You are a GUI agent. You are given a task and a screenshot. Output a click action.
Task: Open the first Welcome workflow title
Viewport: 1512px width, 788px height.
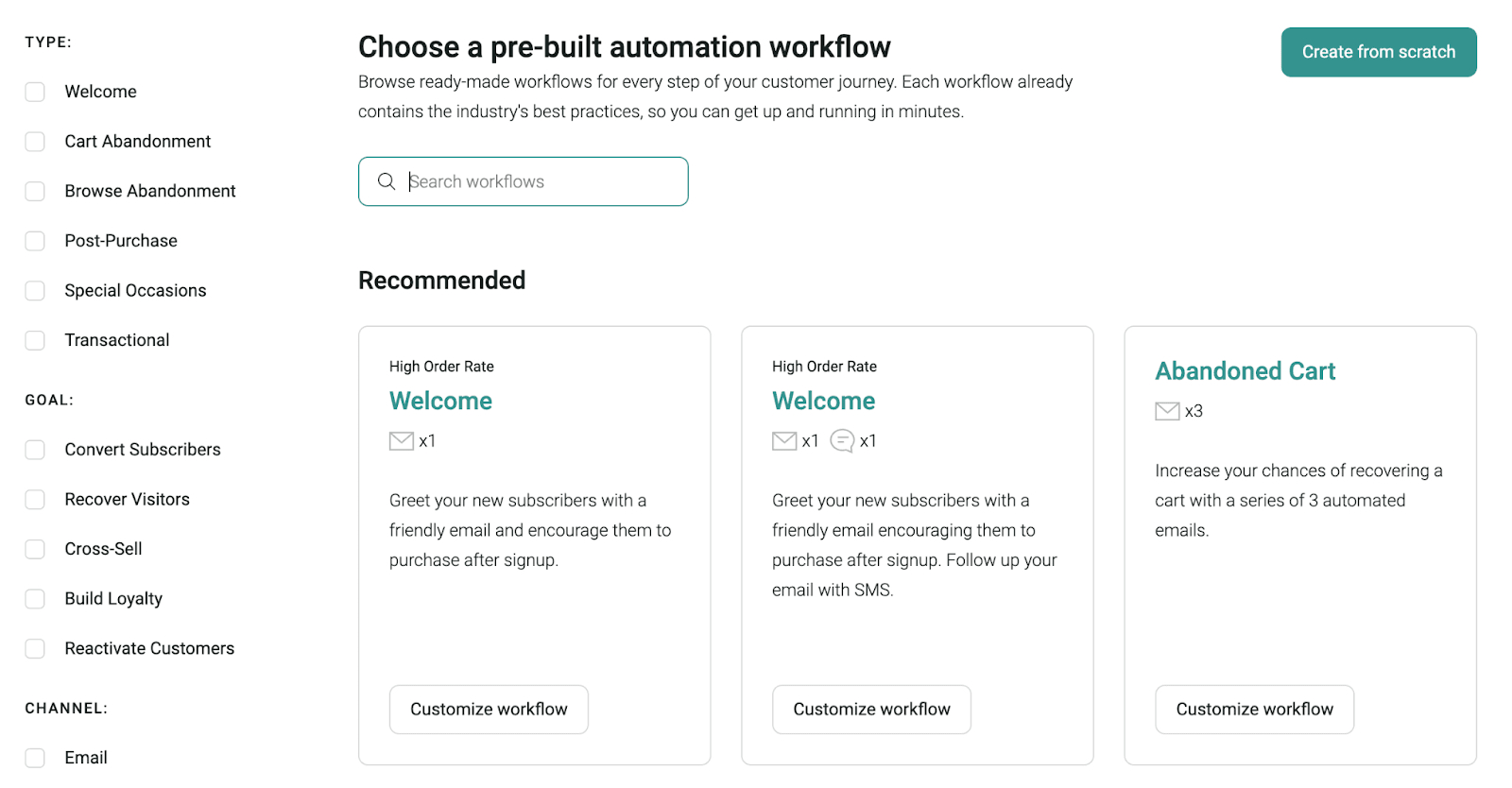440,401
